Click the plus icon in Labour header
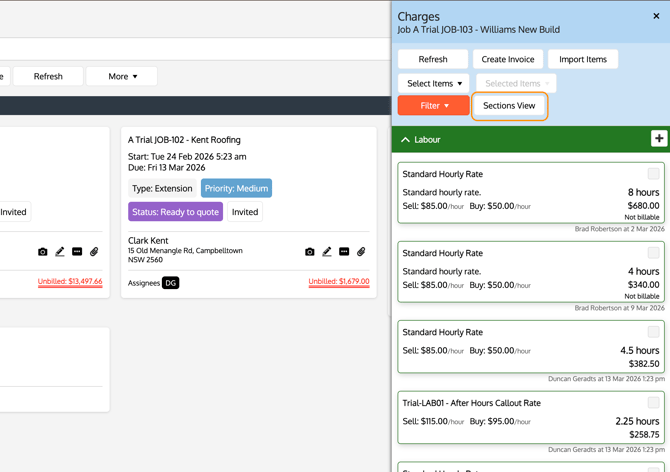The image size is (670, 472). 658,139
